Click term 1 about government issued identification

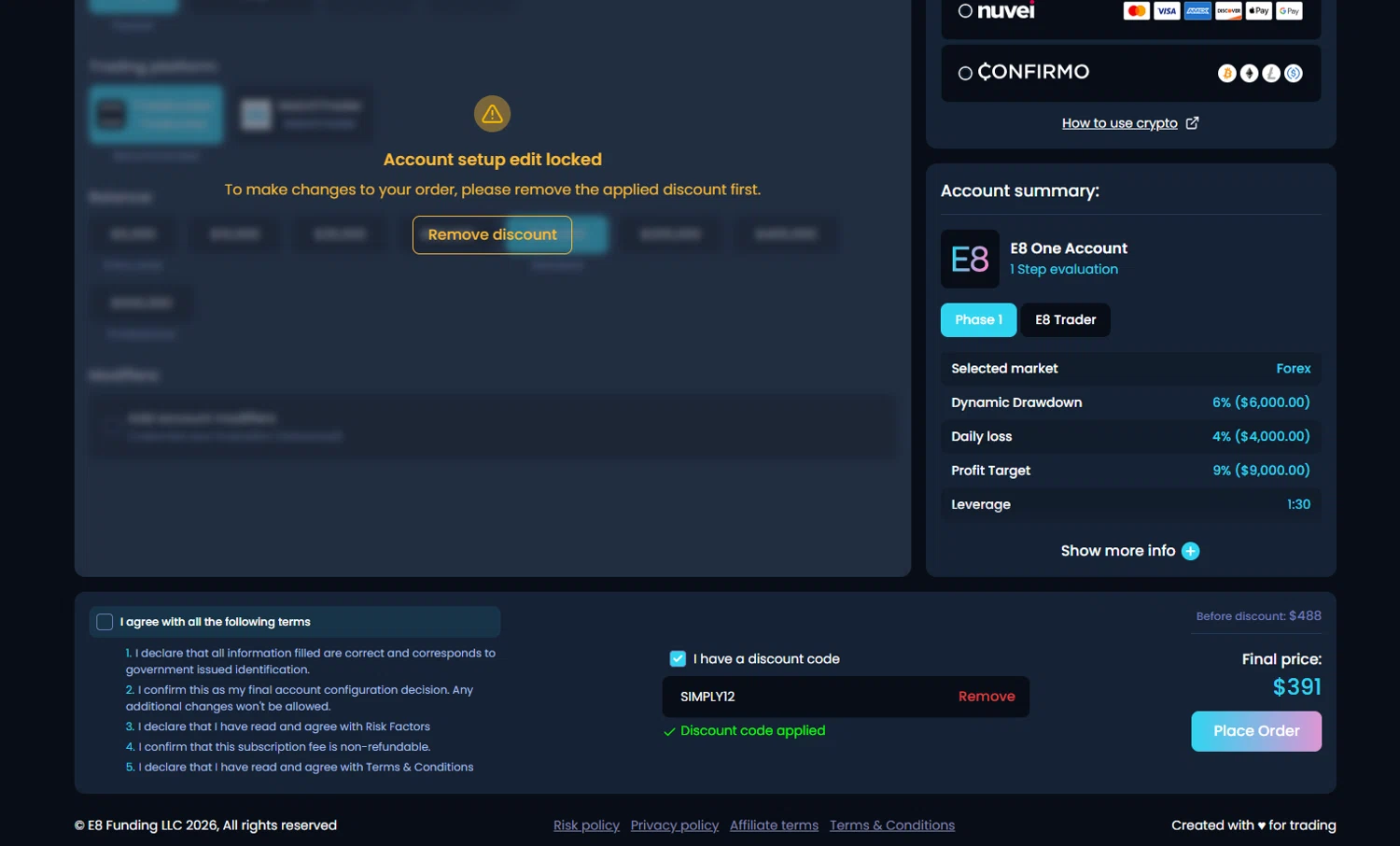coord(311,661)
